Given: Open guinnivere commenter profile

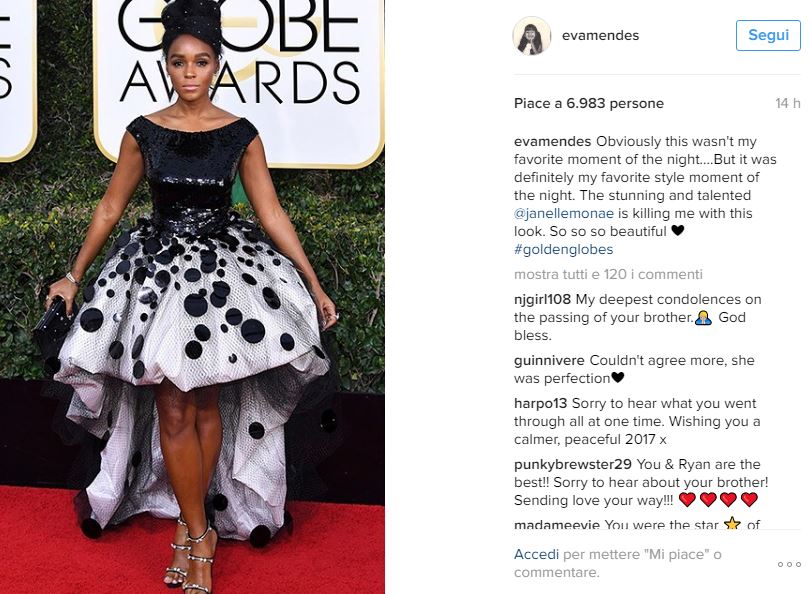Looking at the screenshot, I should (549, 360).
